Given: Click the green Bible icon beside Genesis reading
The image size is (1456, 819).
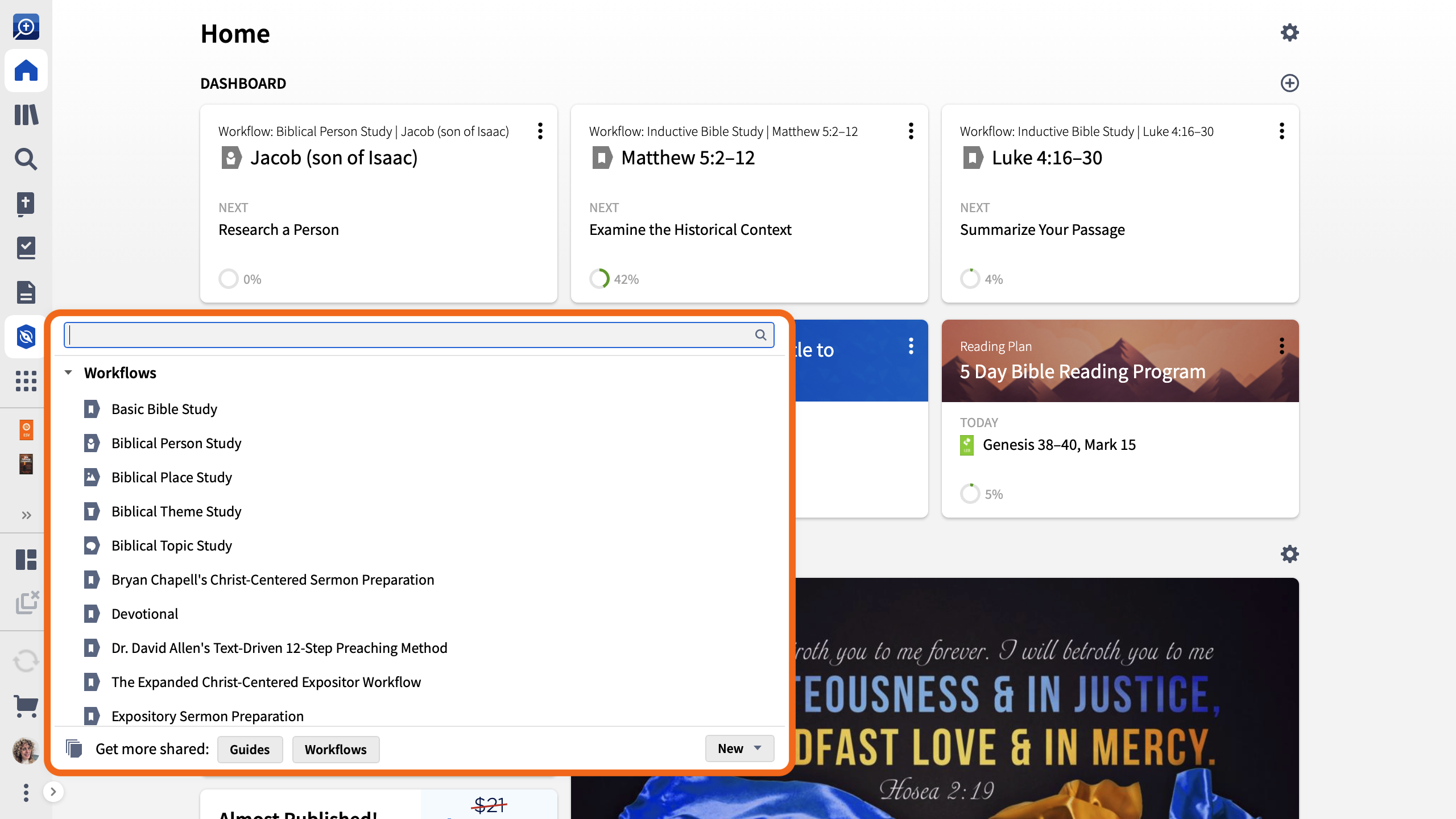Looking at the screenshot, I should coord(967,445).
